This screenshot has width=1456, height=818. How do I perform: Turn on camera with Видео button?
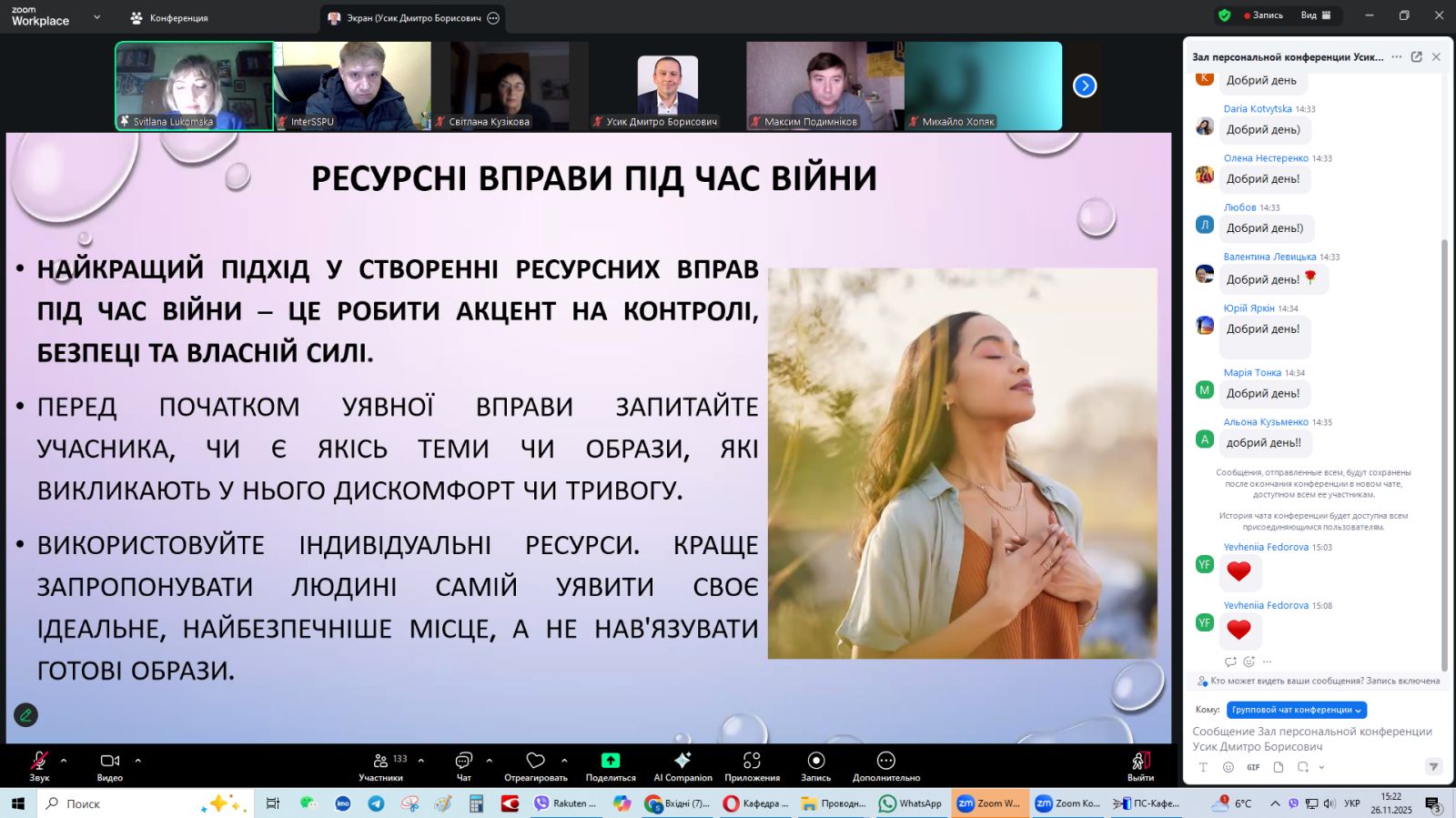pyautogui.click(x=110, y=761)
